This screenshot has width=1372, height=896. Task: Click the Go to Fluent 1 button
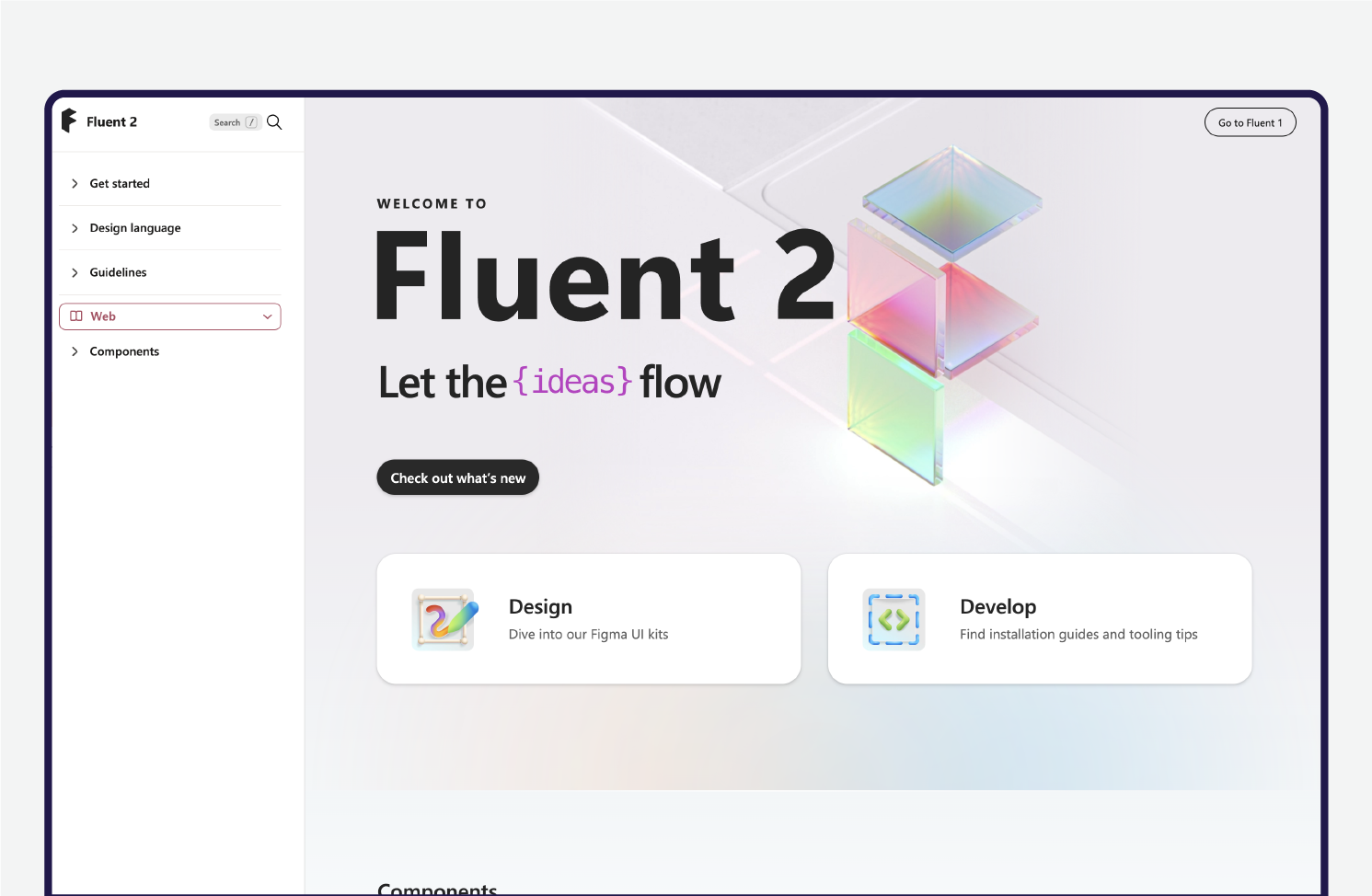[x=1250, y=122]
